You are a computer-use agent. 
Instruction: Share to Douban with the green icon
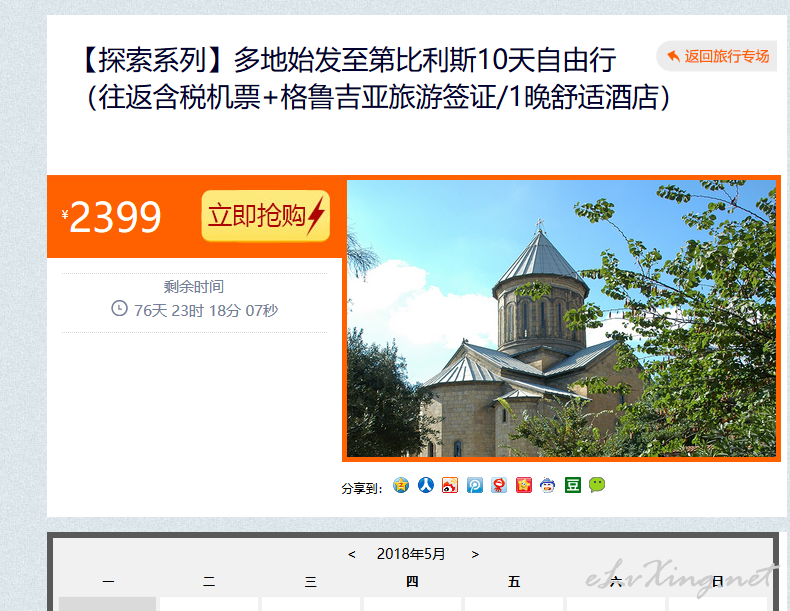click(572, 485)
